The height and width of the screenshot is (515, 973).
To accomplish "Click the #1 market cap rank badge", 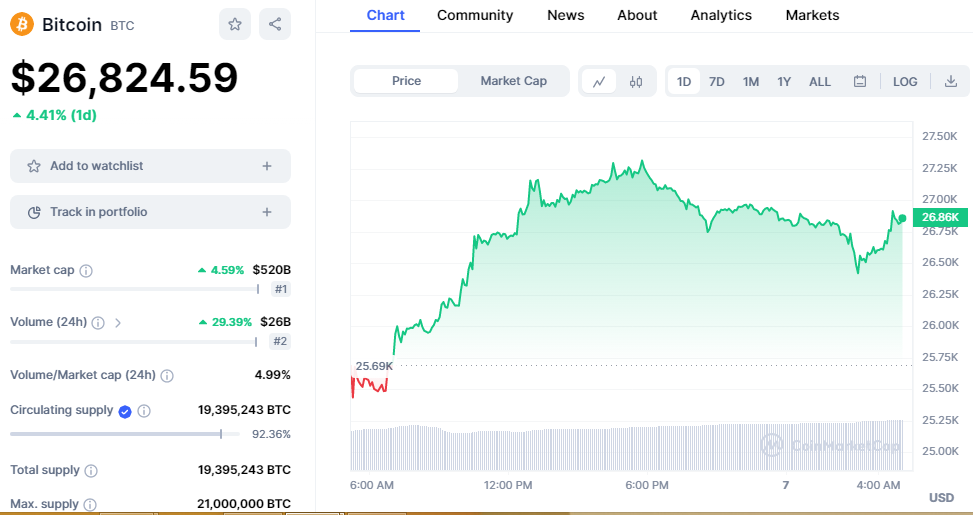I will [281, 289].
